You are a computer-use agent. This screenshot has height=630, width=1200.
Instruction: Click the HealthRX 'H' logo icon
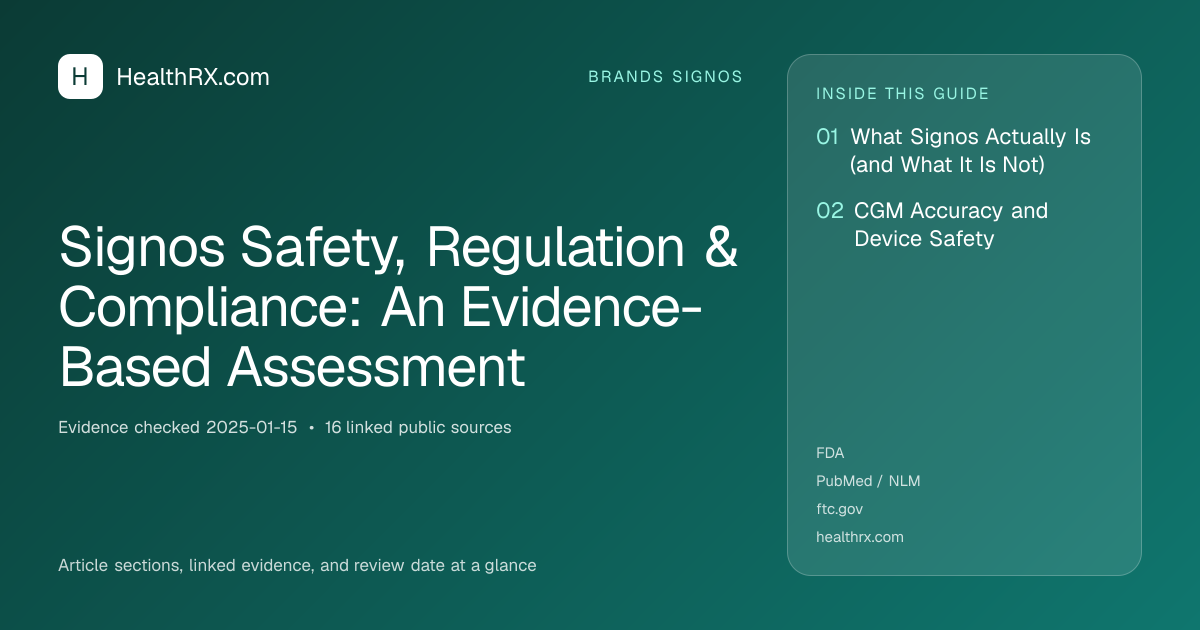(x=80, y=76)
